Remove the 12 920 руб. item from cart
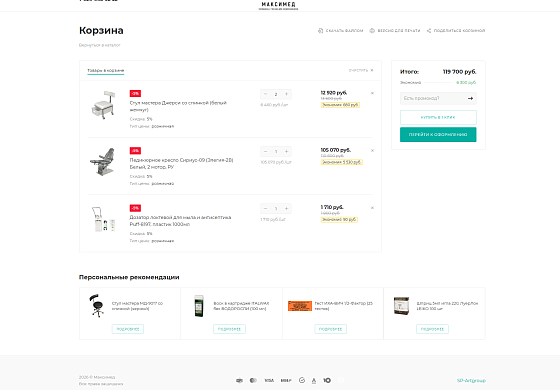Viewport: 560px width, 390px height. click(372, 93)
